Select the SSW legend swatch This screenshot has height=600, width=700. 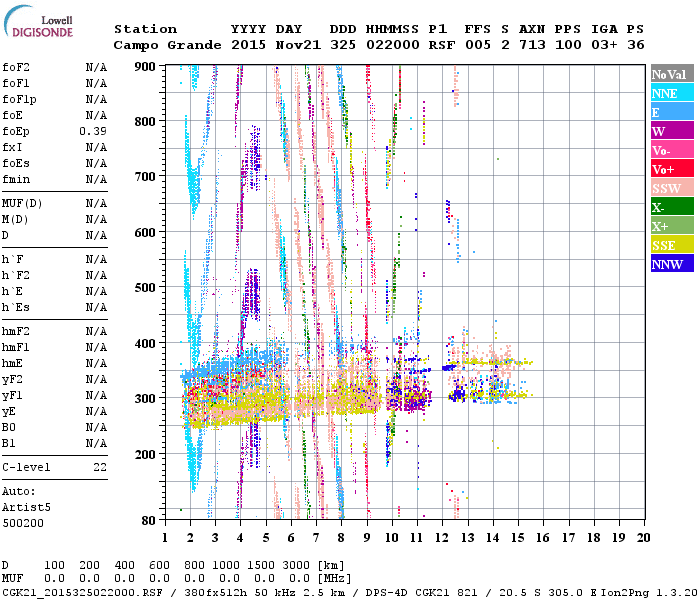pyautogui.click(x=672, y=188)
